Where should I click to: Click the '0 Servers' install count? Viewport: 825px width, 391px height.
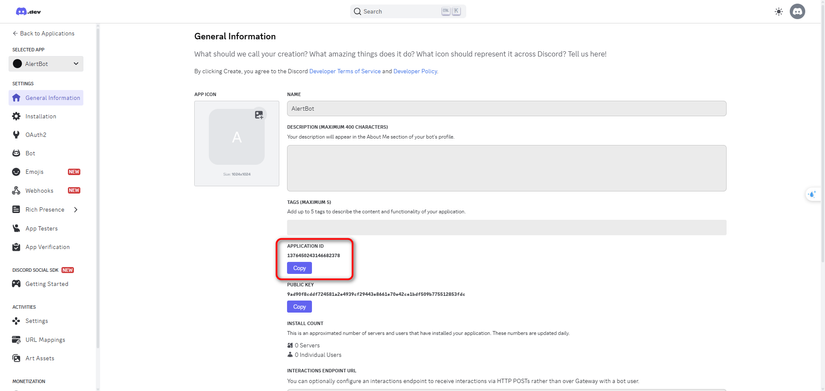tap(303, 345)
